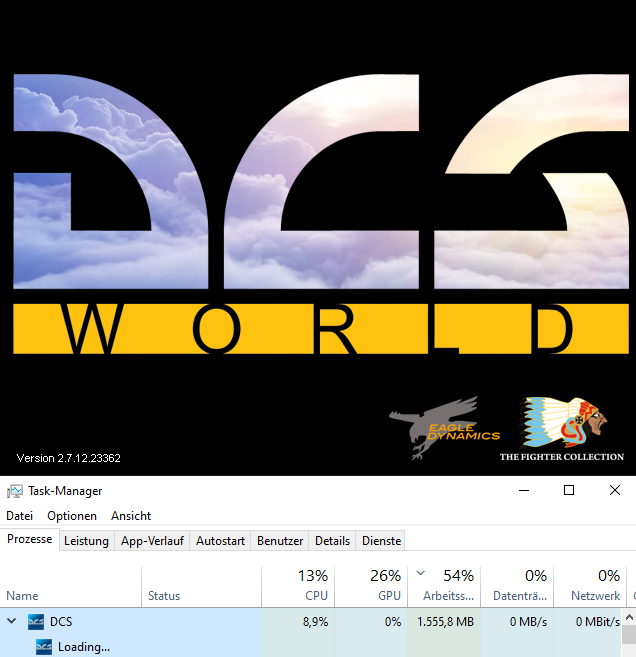This screenshot has width=636, height=657.
Task: Click the Loading... child process icon
Action: click(44, 647)
